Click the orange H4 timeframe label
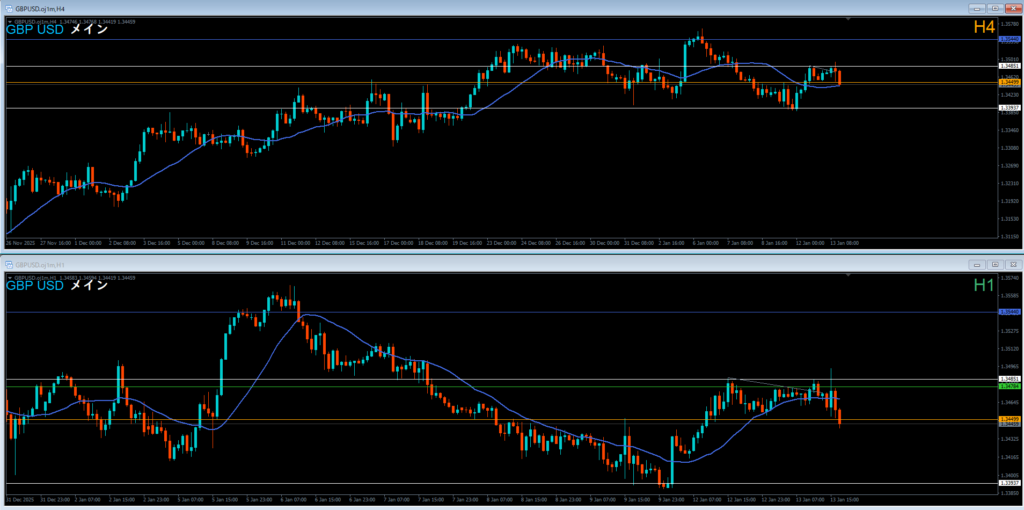The width and height of the screenshot is (1024, 510). click(984, 28)
